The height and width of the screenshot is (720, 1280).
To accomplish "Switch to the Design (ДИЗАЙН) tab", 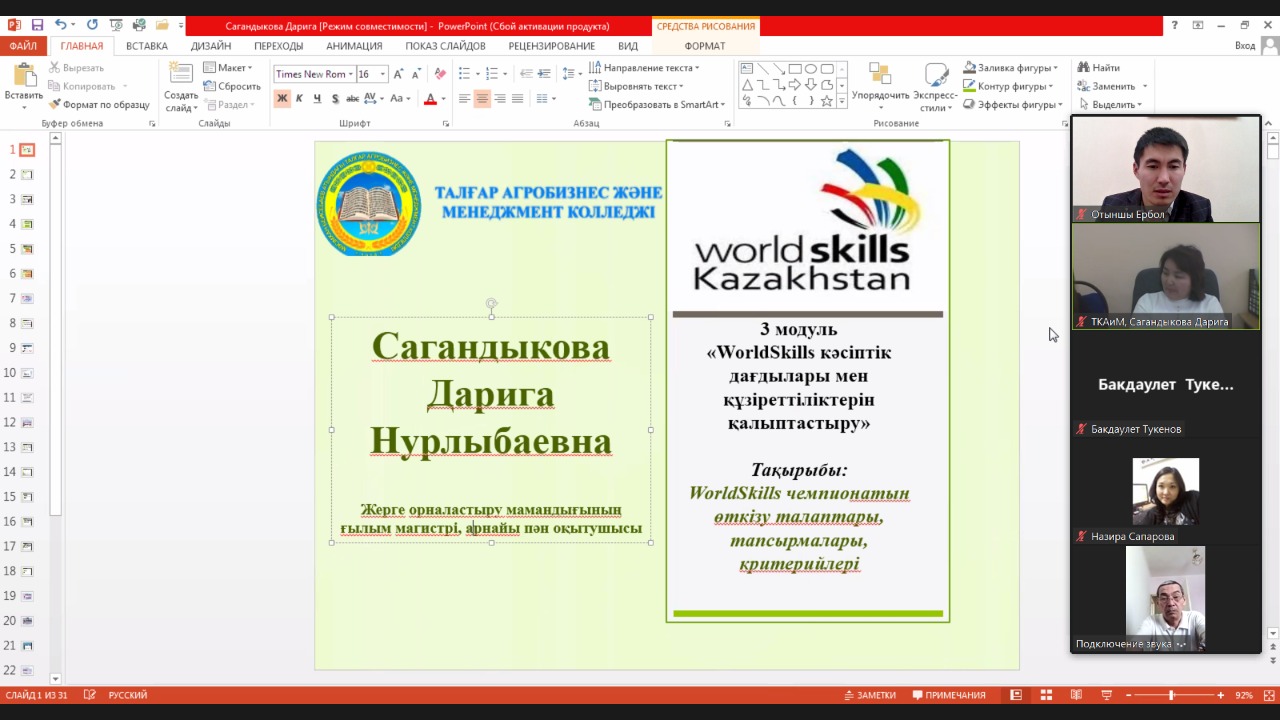I will pyautogui.click(x=211, y=46).
